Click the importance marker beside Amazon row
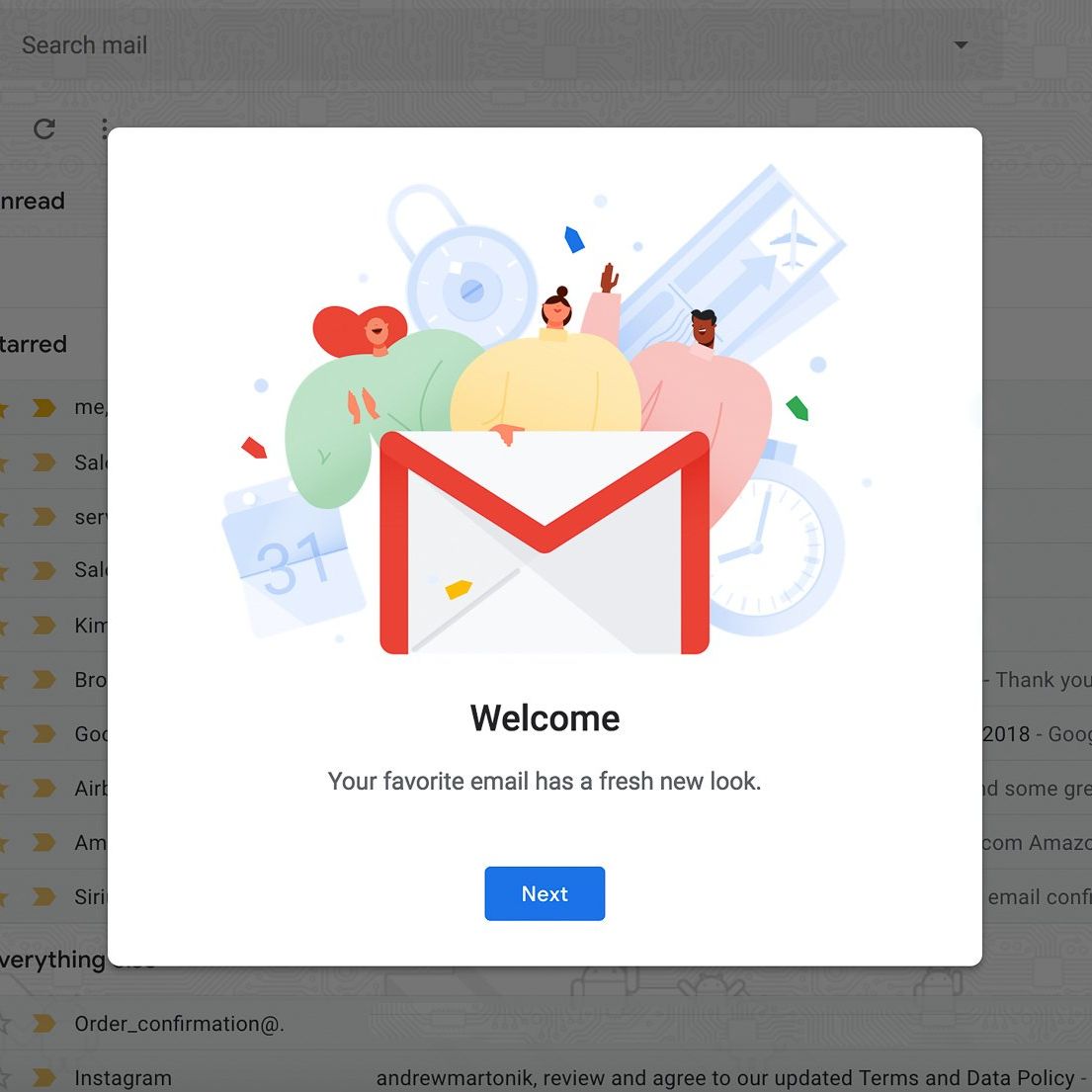This screenshot has height=1092, width=1092. tap(43, 842)
